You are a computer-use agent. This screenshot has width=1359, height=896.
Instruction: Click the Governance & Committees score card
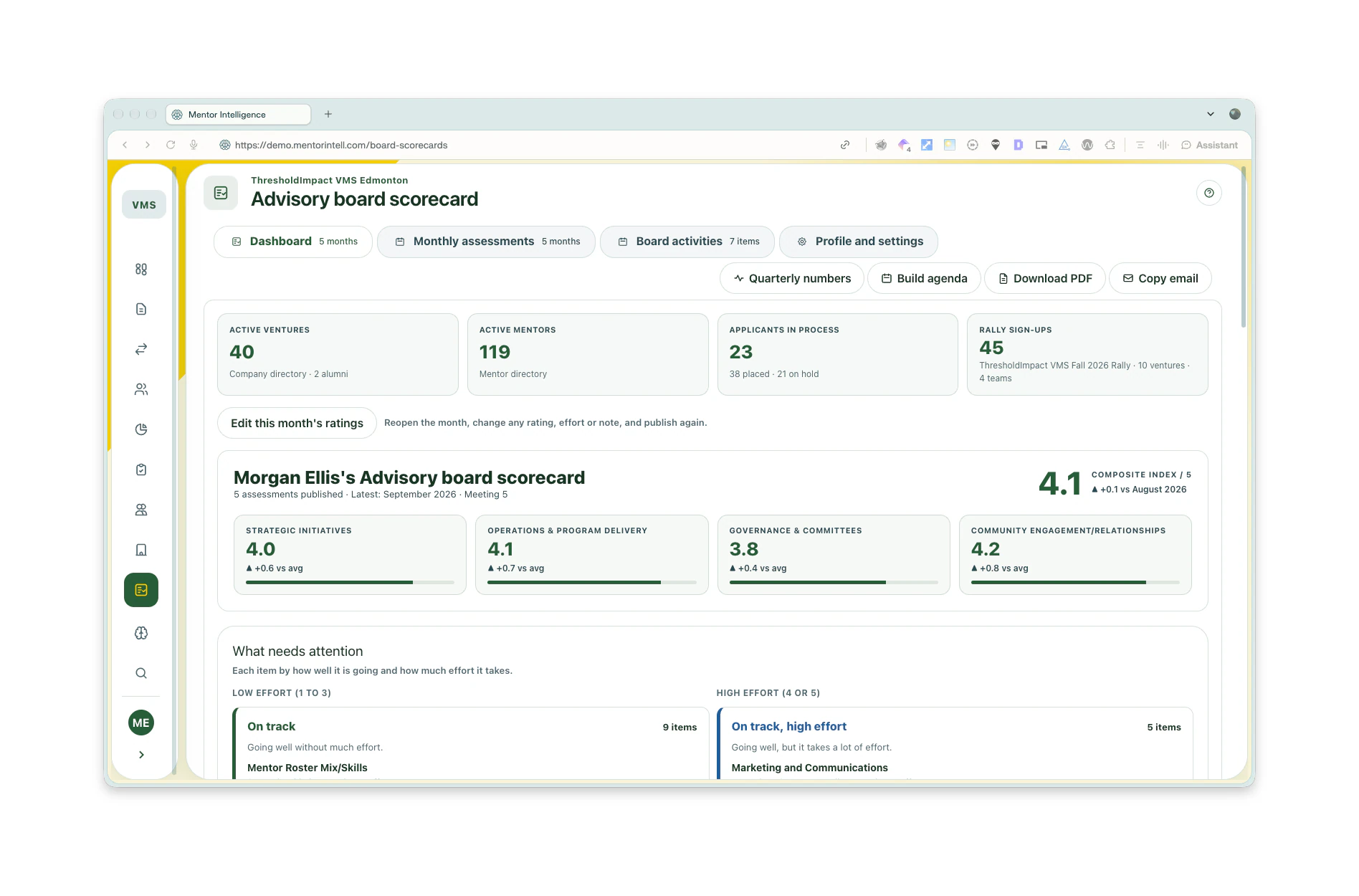(x=834, y=555)
